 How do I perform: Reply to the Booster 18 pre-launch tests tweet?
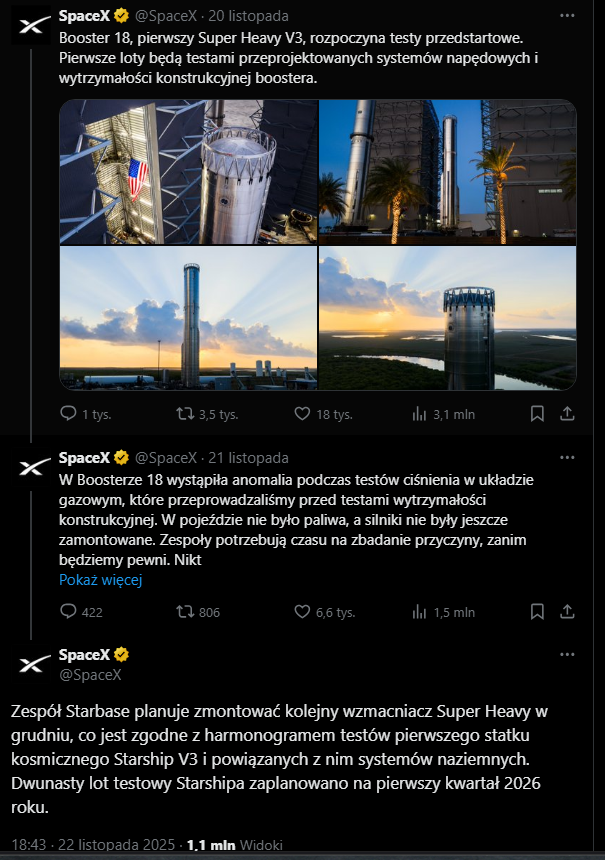coord(69,413)
